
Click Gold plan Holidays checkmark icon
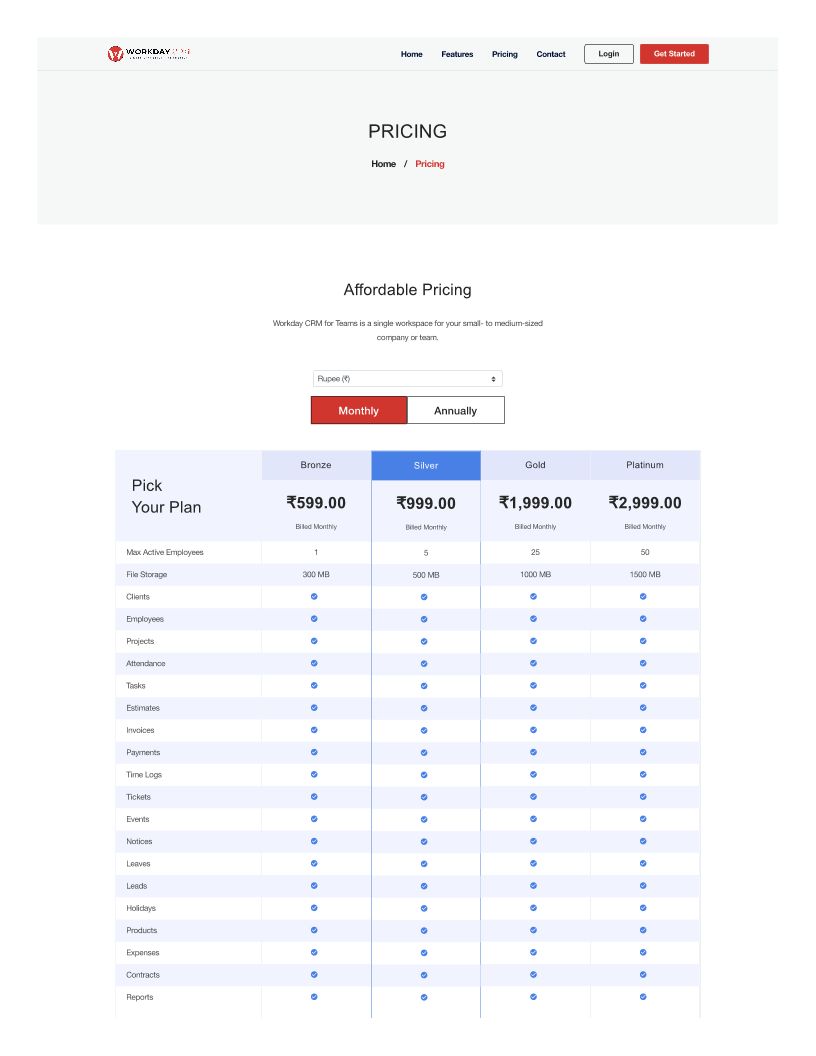pyautogui.click(x=533, y=908)
